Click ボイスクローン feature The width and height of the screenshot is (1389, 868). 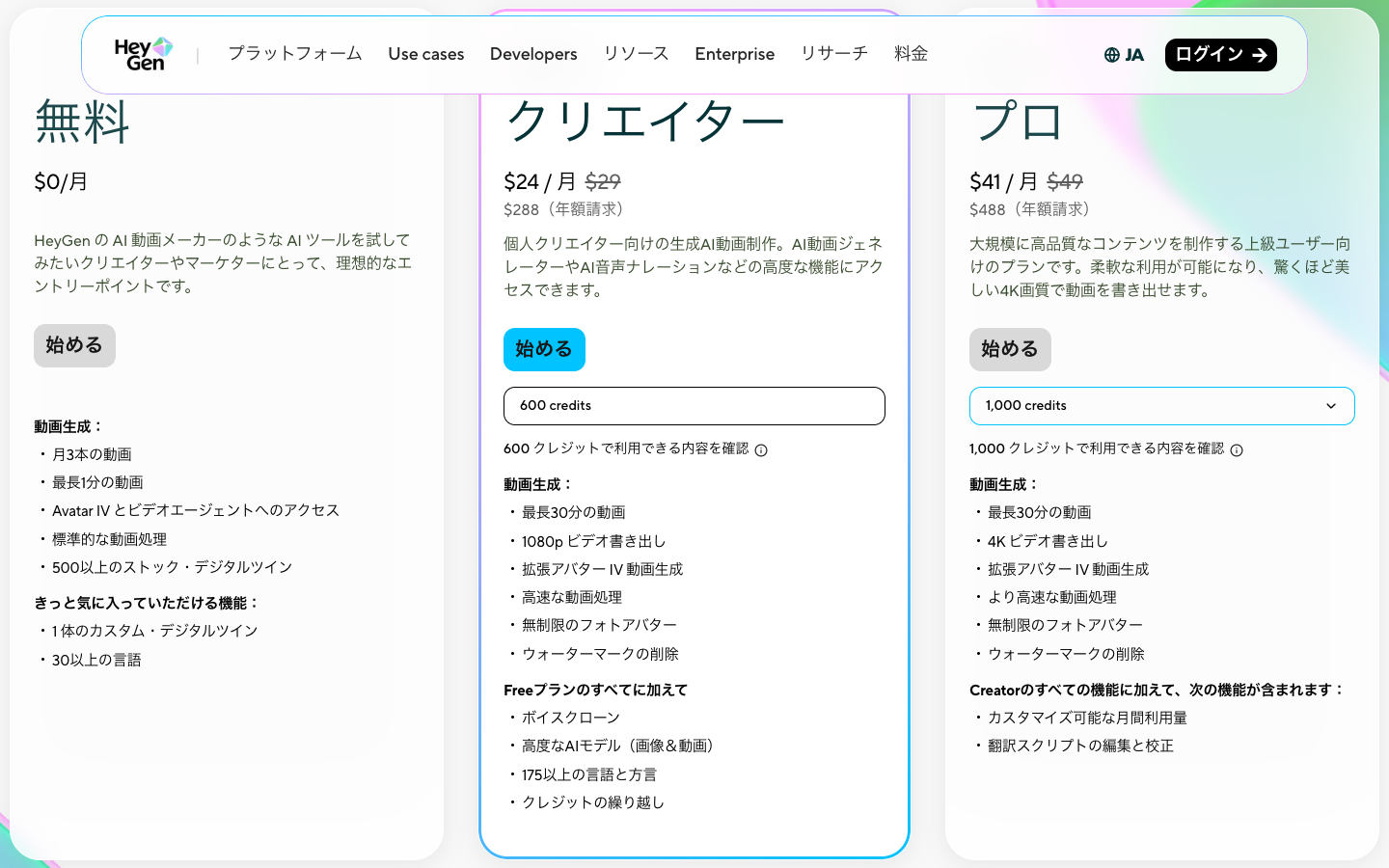click(x=571, y=718)
